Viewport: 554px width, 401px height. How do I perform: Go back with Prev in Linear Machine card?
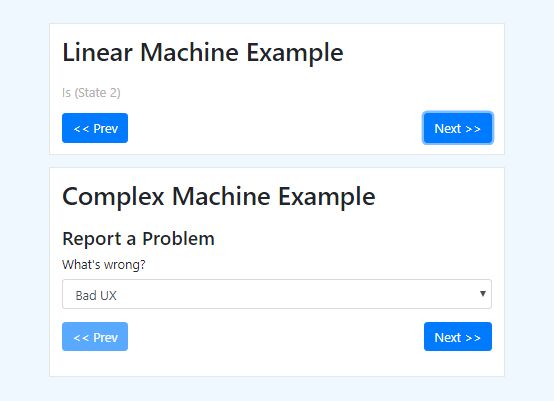click(x=95, y=128)
